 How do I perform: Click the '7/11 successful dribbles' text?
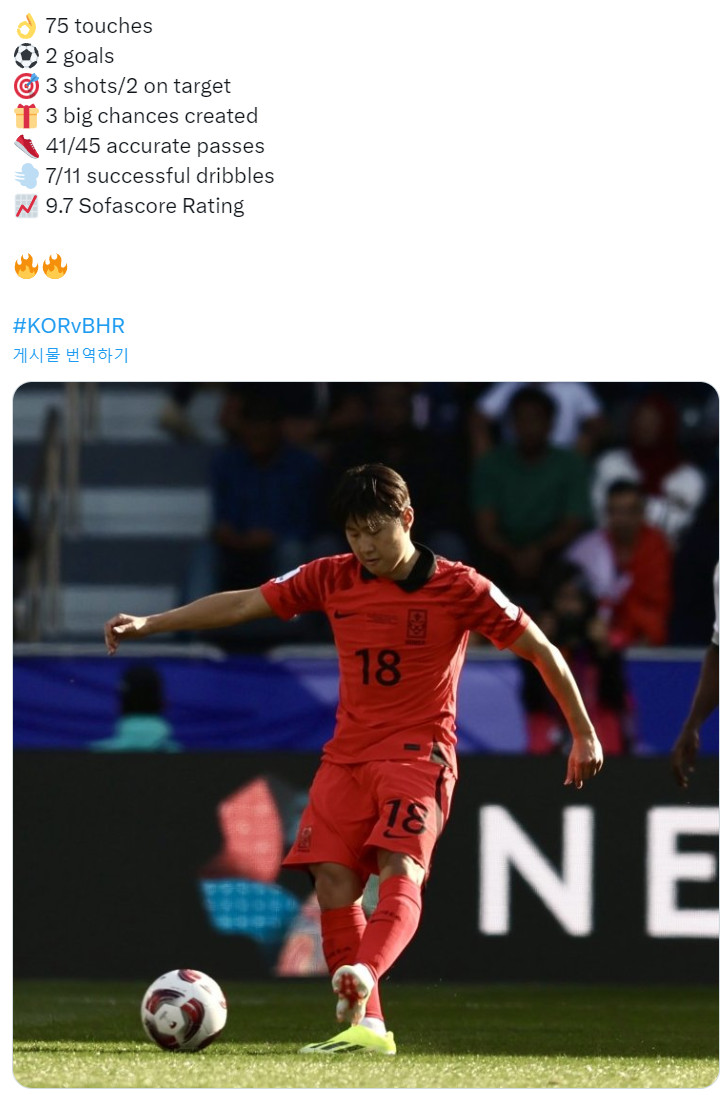click(x=160, y=176)
